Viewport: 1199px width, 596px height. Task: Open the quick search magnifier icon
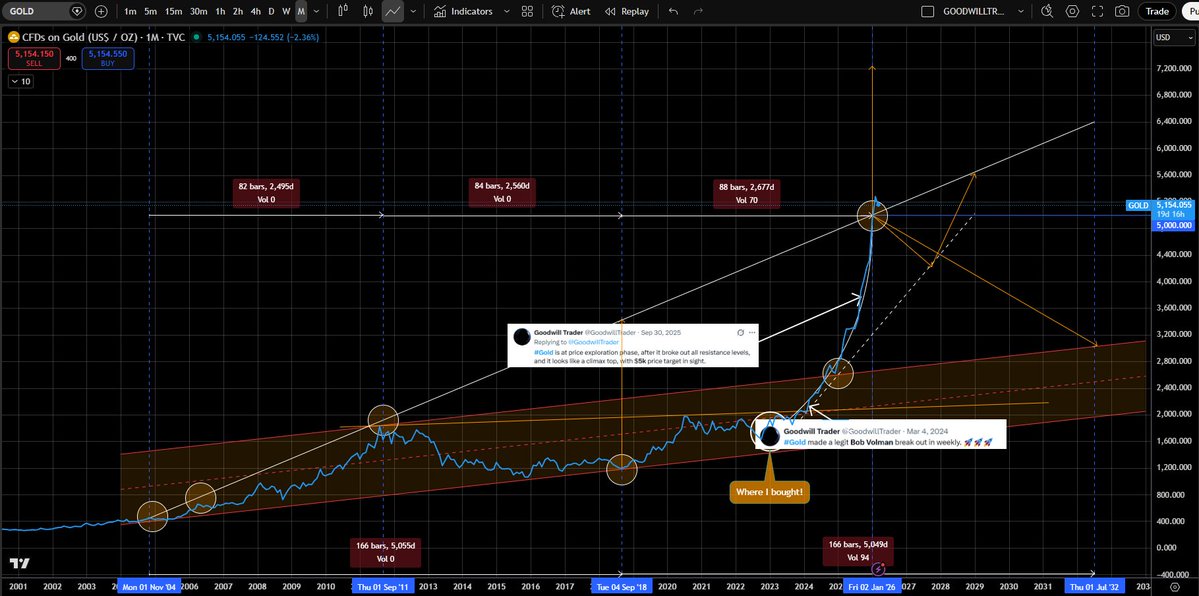tap(1048, 11)
